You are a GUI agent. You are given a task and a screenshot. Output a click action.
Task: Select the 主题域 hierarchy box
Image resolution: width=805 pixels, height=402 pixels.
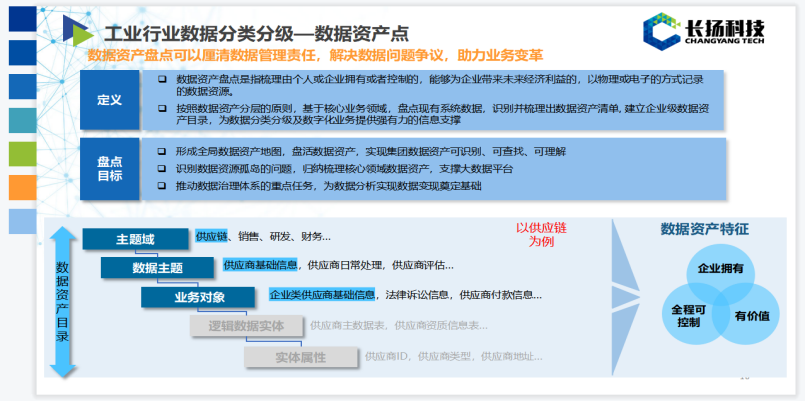(x=136, y=239)
